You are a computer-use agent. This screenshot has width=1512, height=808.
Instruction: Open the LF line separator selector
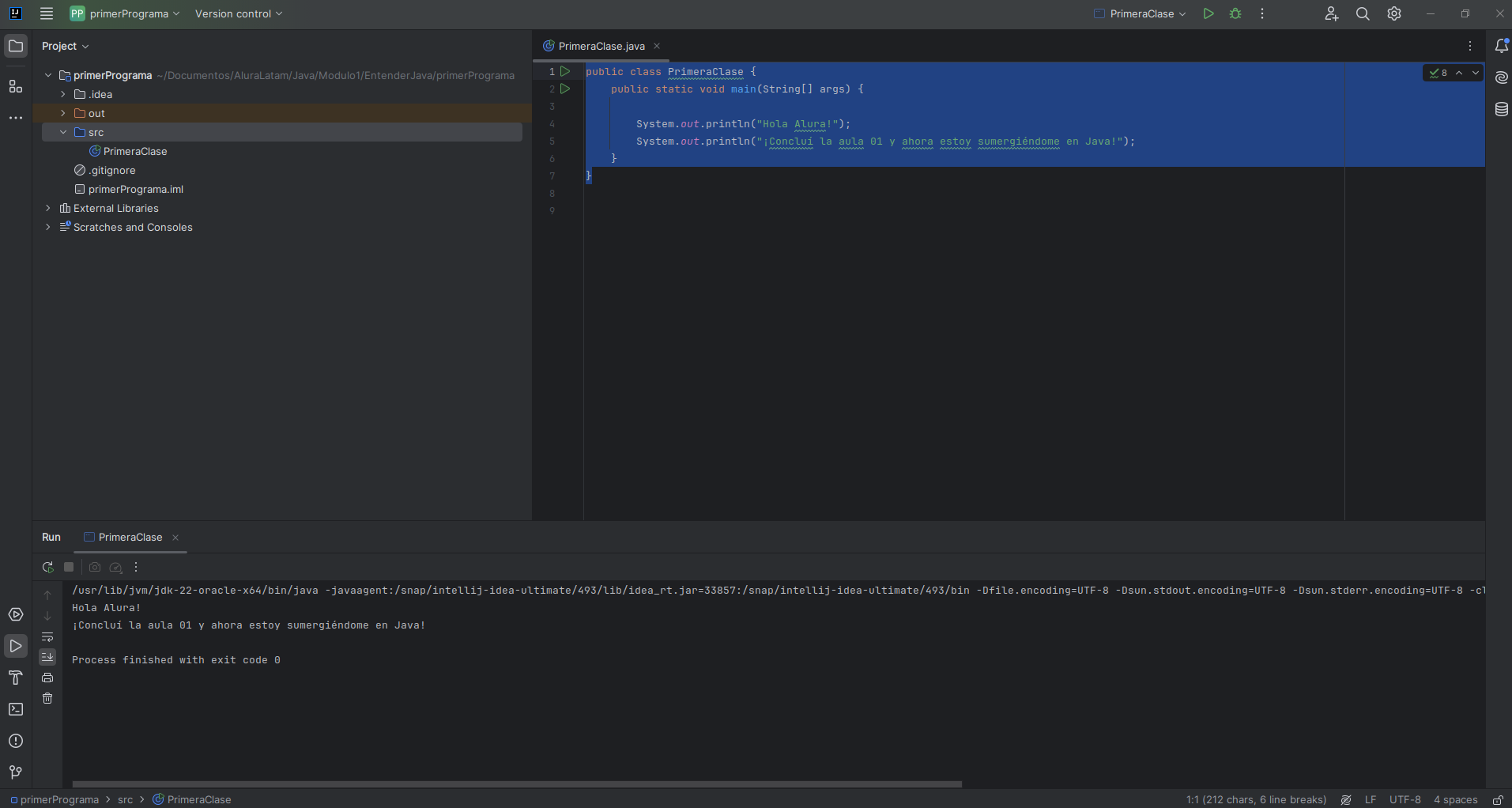[1371, 799]
